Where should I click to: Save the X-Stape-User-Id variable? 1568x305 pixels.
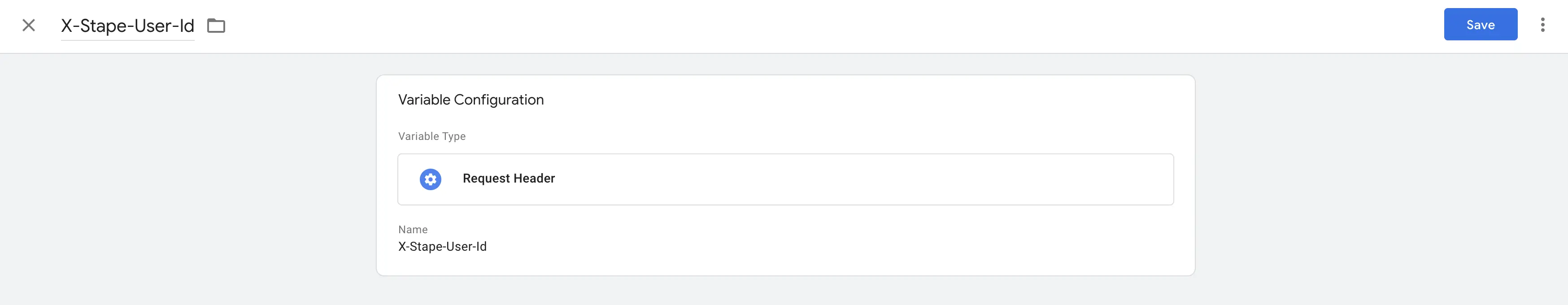(1480, 24)
